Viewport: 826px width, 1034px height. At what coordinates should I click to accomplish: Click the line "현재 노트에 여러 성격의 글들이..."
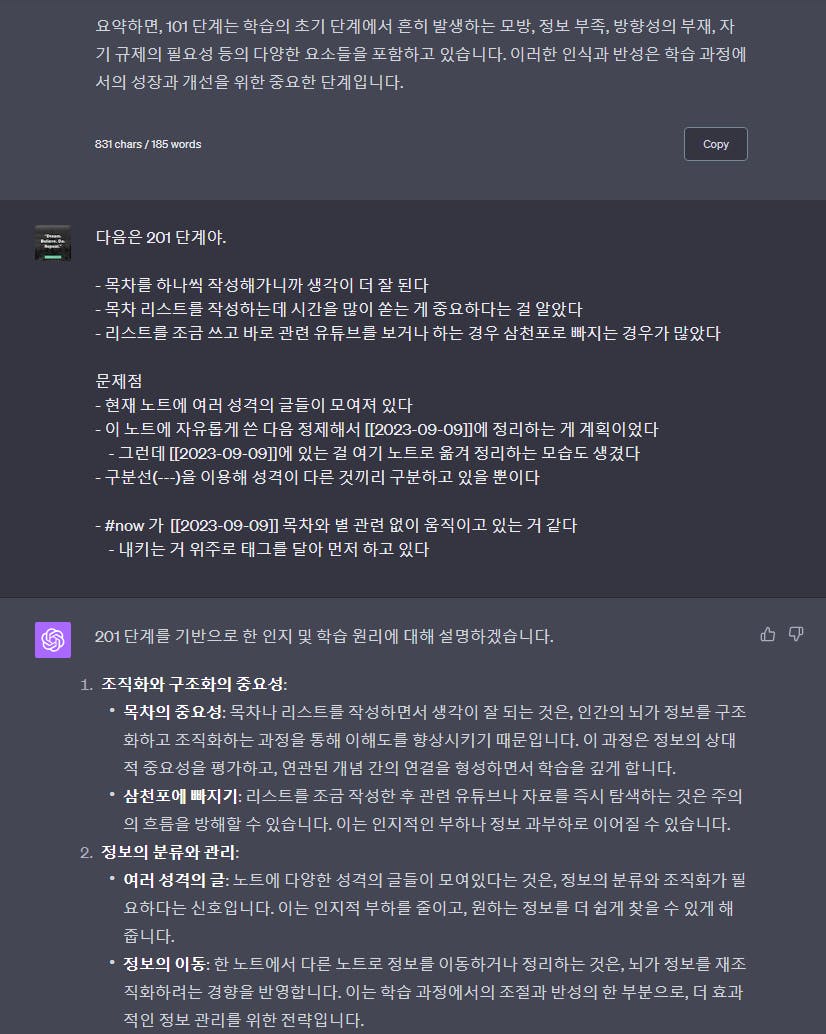click(x=254, y=405)
